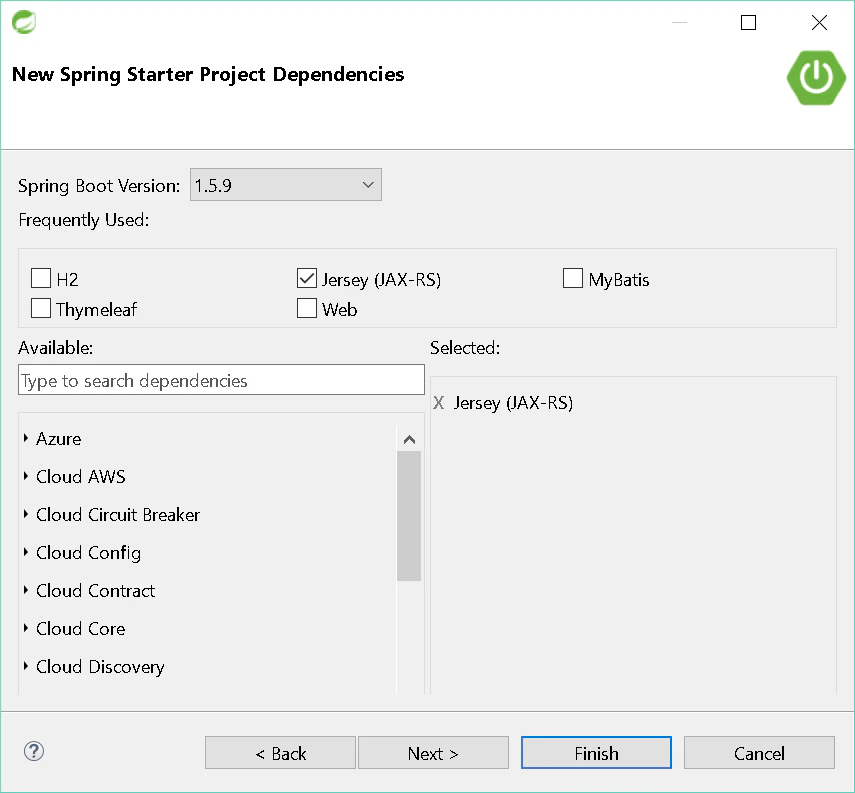This screenshot has width=855, height=793.
Task: Close the dialog window
Action: (819, 22)
